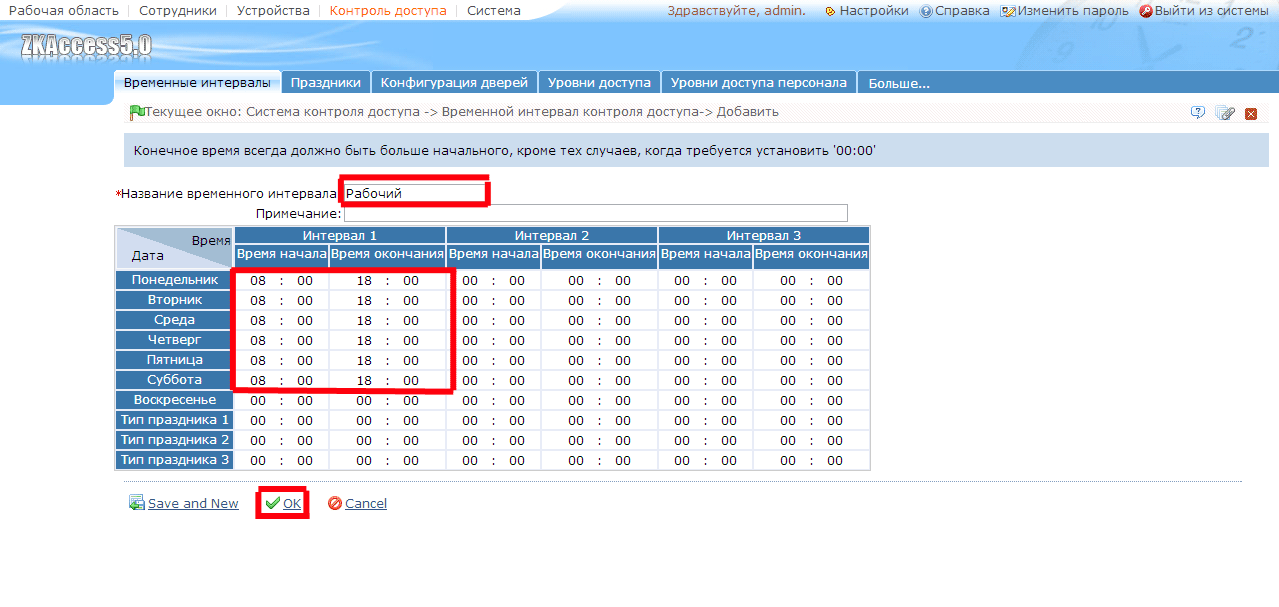Image resolution: width=1279 pixels, height=607 pixels.
Task: Open the Уровни доступа tab
Action: (x=600, y=83)
